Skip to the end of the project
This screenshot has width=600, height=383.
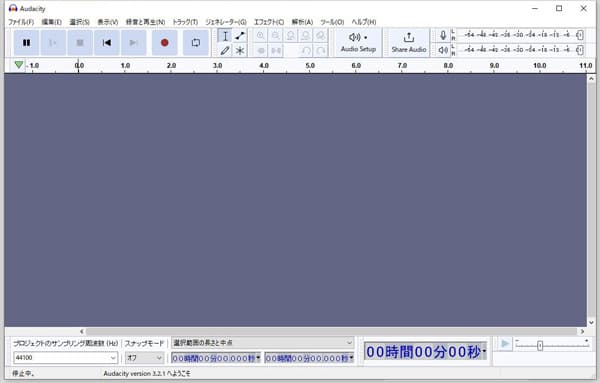[x=134, y=42]
